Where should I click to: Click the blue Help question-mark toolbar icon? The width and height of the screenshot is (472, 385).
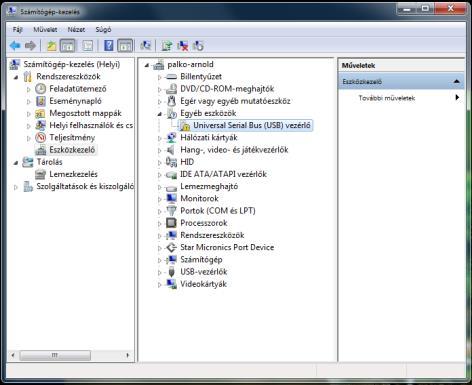pos(109,45)
